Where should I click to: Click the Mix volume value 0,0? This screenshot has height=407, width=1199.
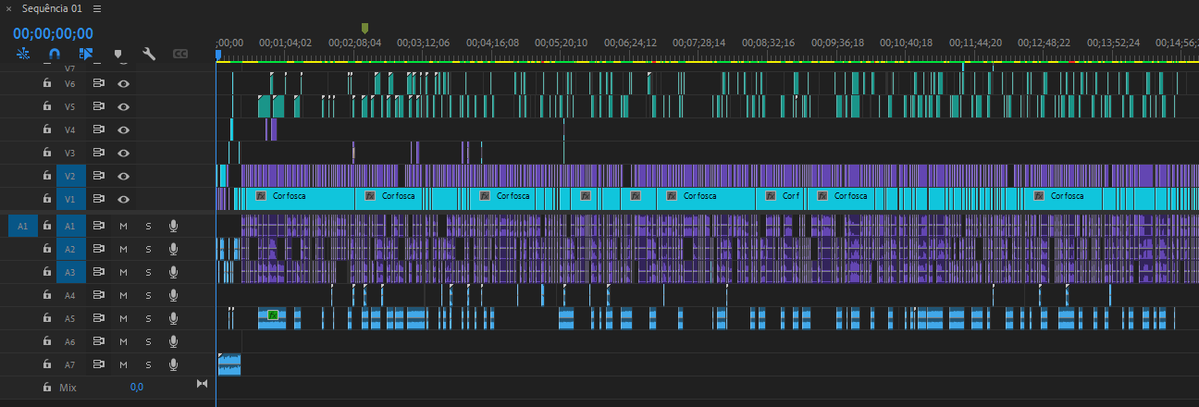(x=137, y=387)
